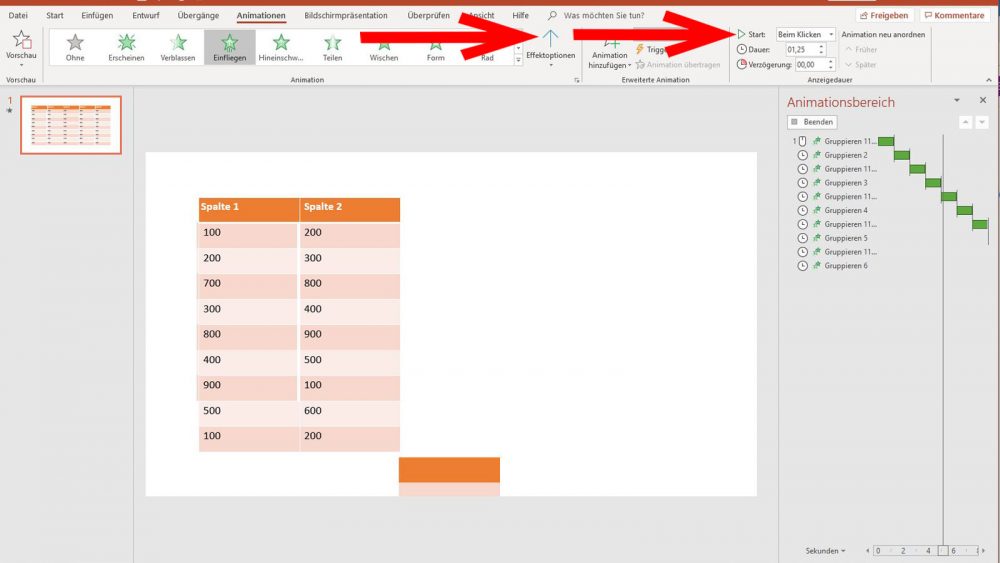Select the Teilen animation star
The height and width of the screenshot is (563, 1000).
(332, 45)
